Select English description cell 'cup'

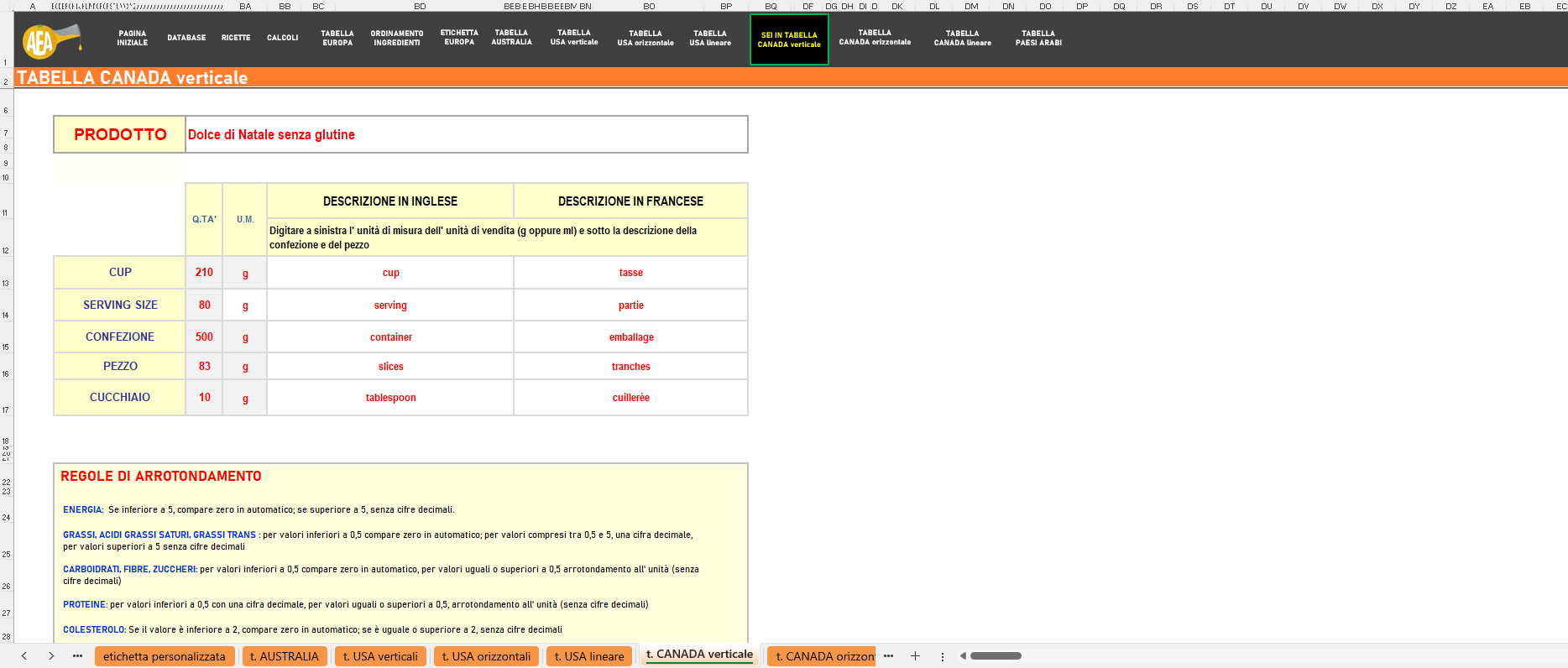tap(390, 273)
